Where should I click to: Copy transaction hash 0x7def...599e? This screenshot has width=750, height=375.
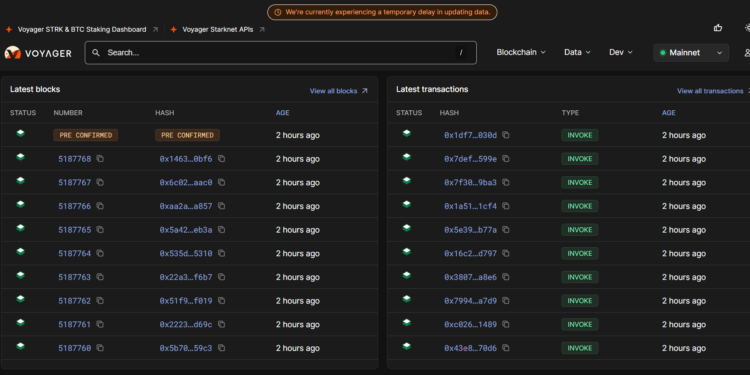(x=506, y=159)
